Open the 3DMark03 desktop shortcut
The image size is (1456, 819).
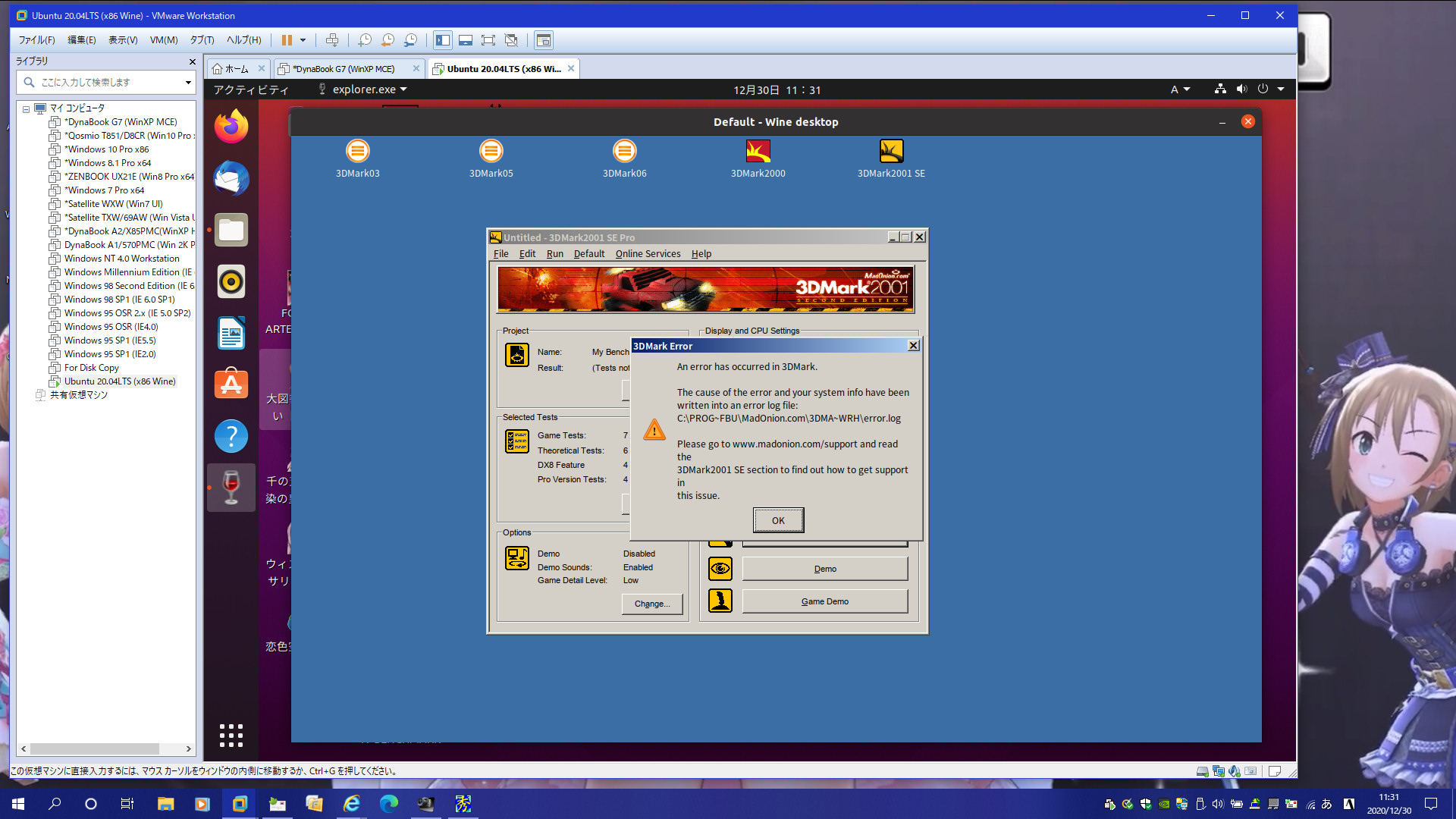[x=358, y=158]
